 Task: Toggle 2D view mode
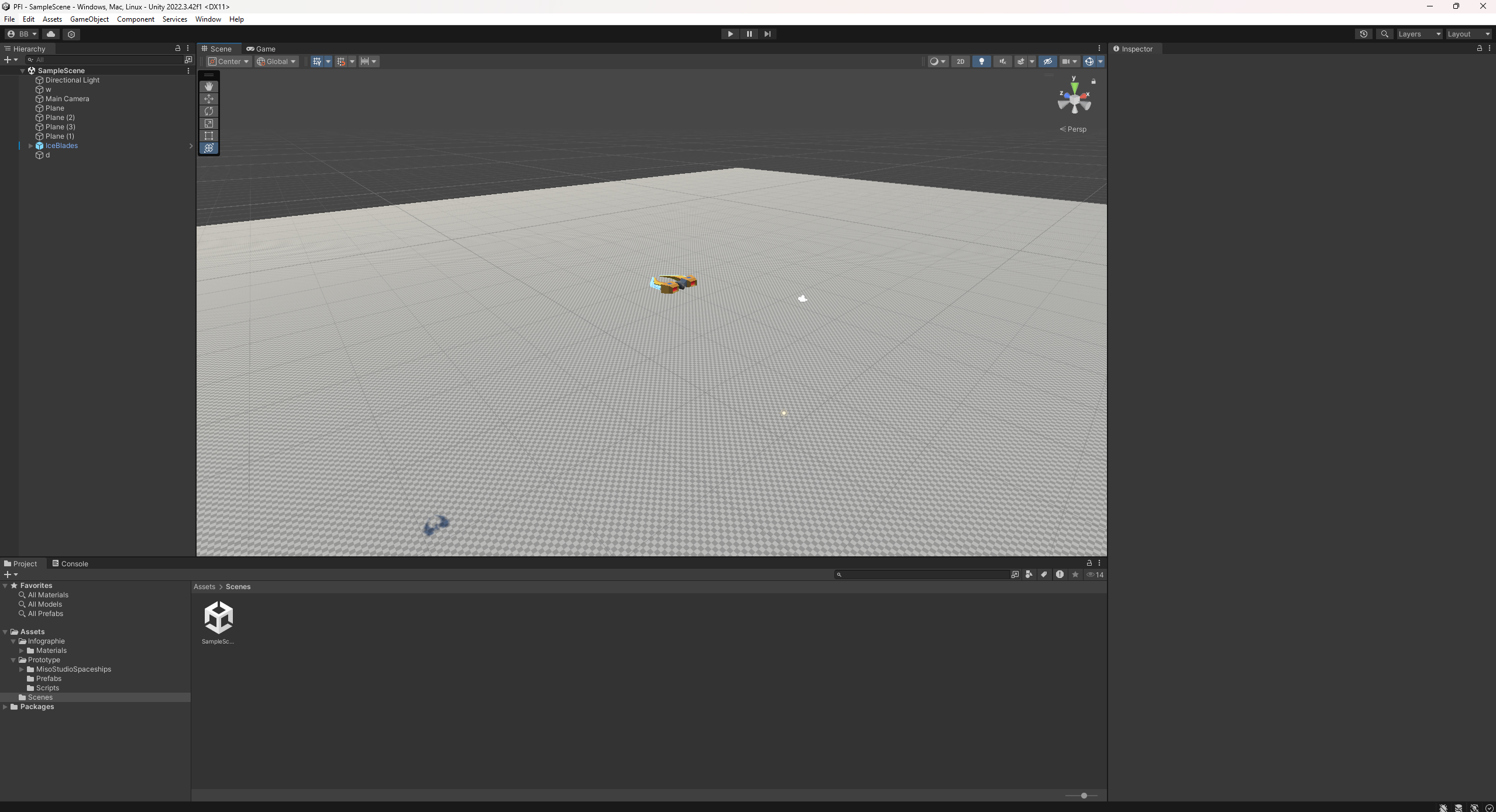tap(960, 61)
